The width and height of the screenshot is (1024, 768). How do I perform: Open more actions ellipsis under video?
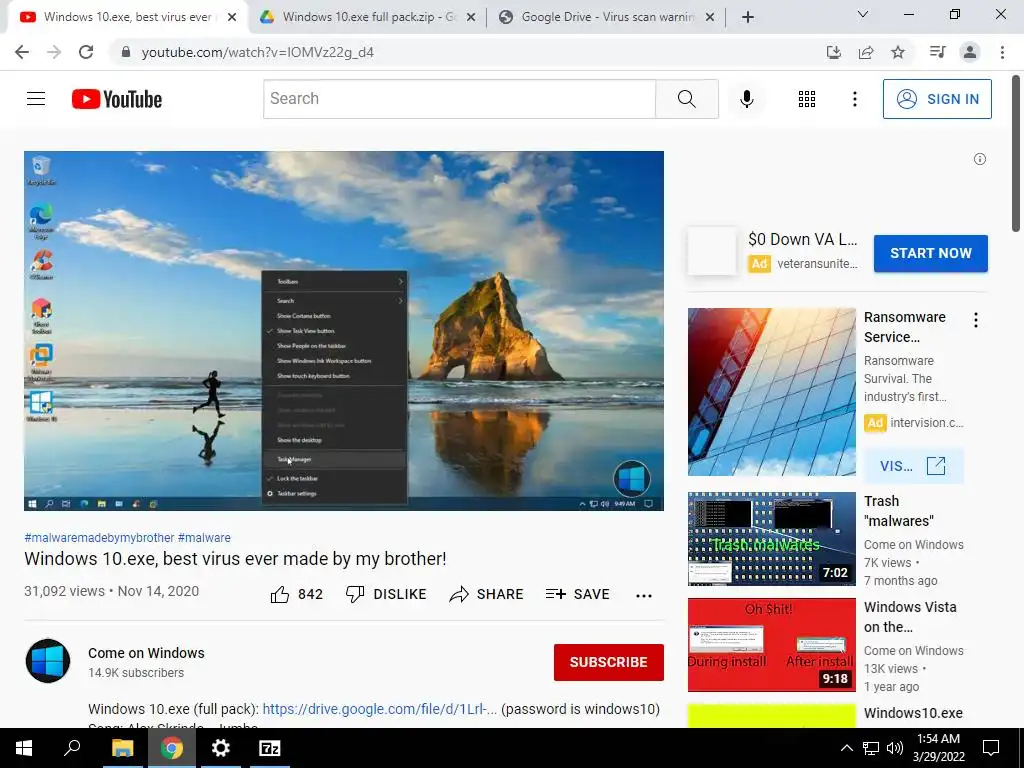coord(643,595)
